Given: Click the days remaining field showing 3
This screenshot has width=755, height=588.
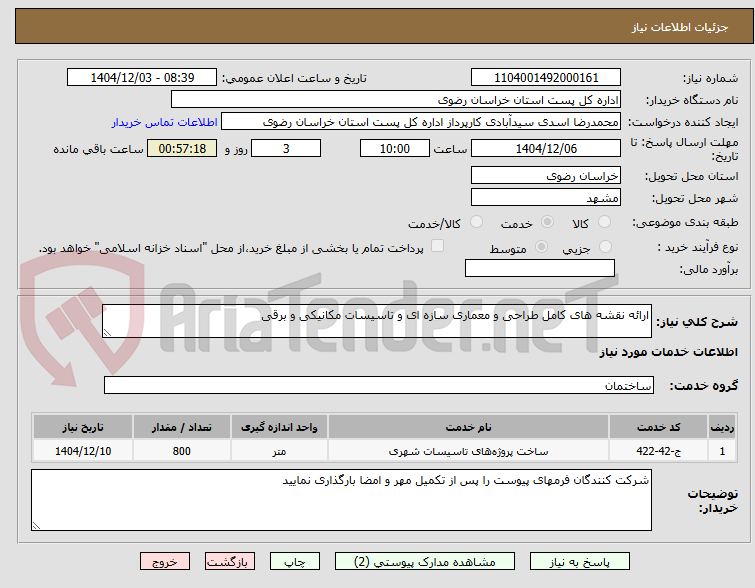Looking at the screenshot, I should click(286, 148).
